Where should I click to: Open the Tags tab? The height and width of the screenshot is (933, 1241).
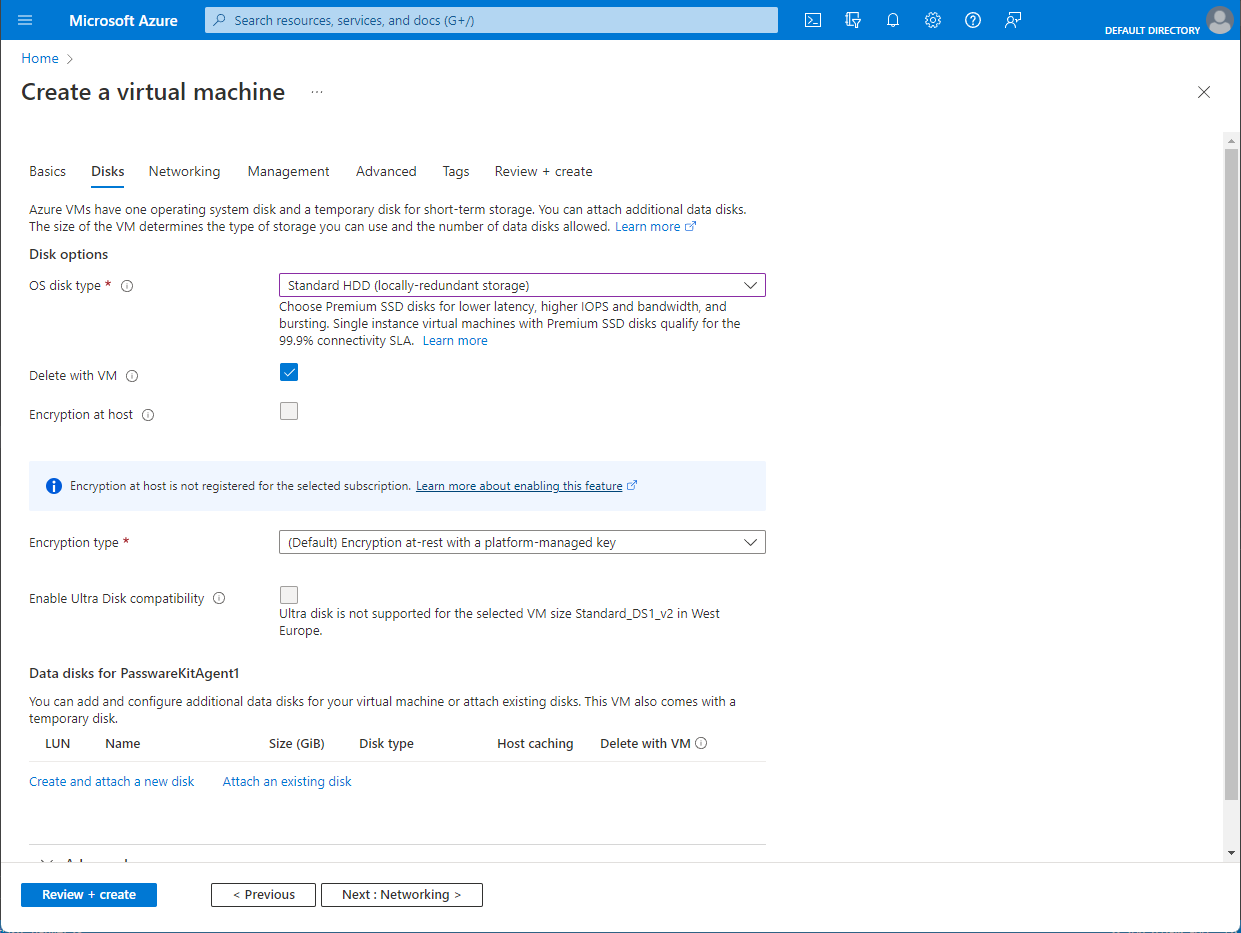pyautogui.click(x=456, y=171)
